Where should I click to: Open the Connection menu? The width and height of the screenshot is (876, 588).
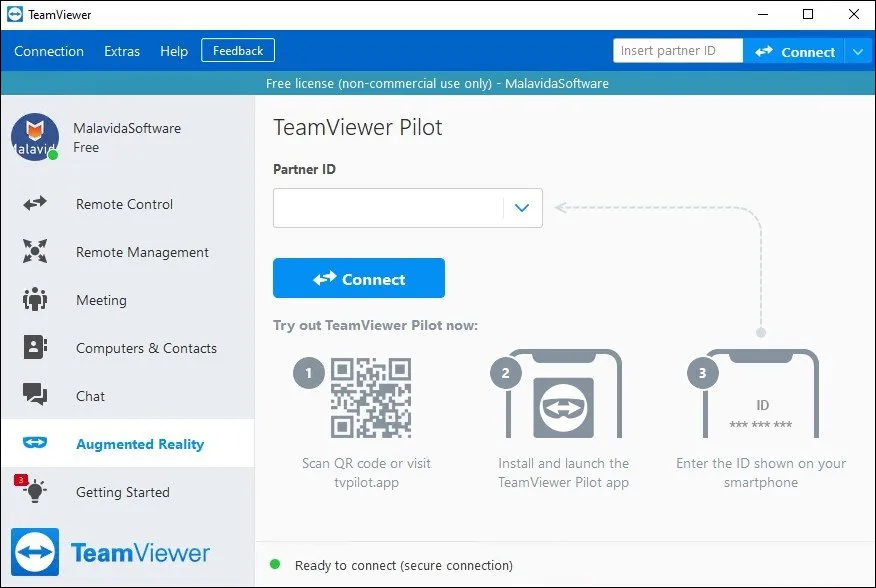49,51
